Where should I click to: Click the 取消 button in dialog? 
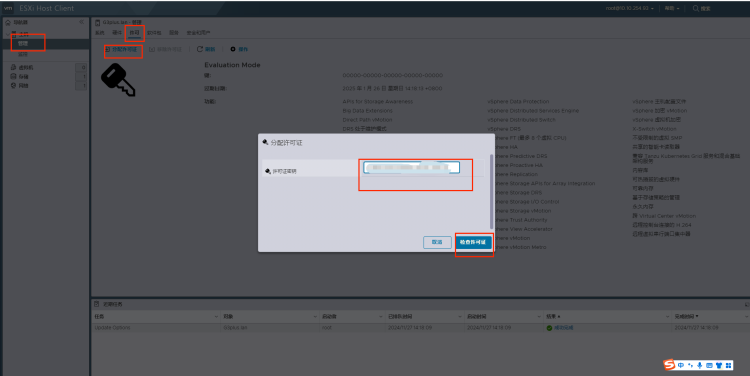click(x=437, y=242)
